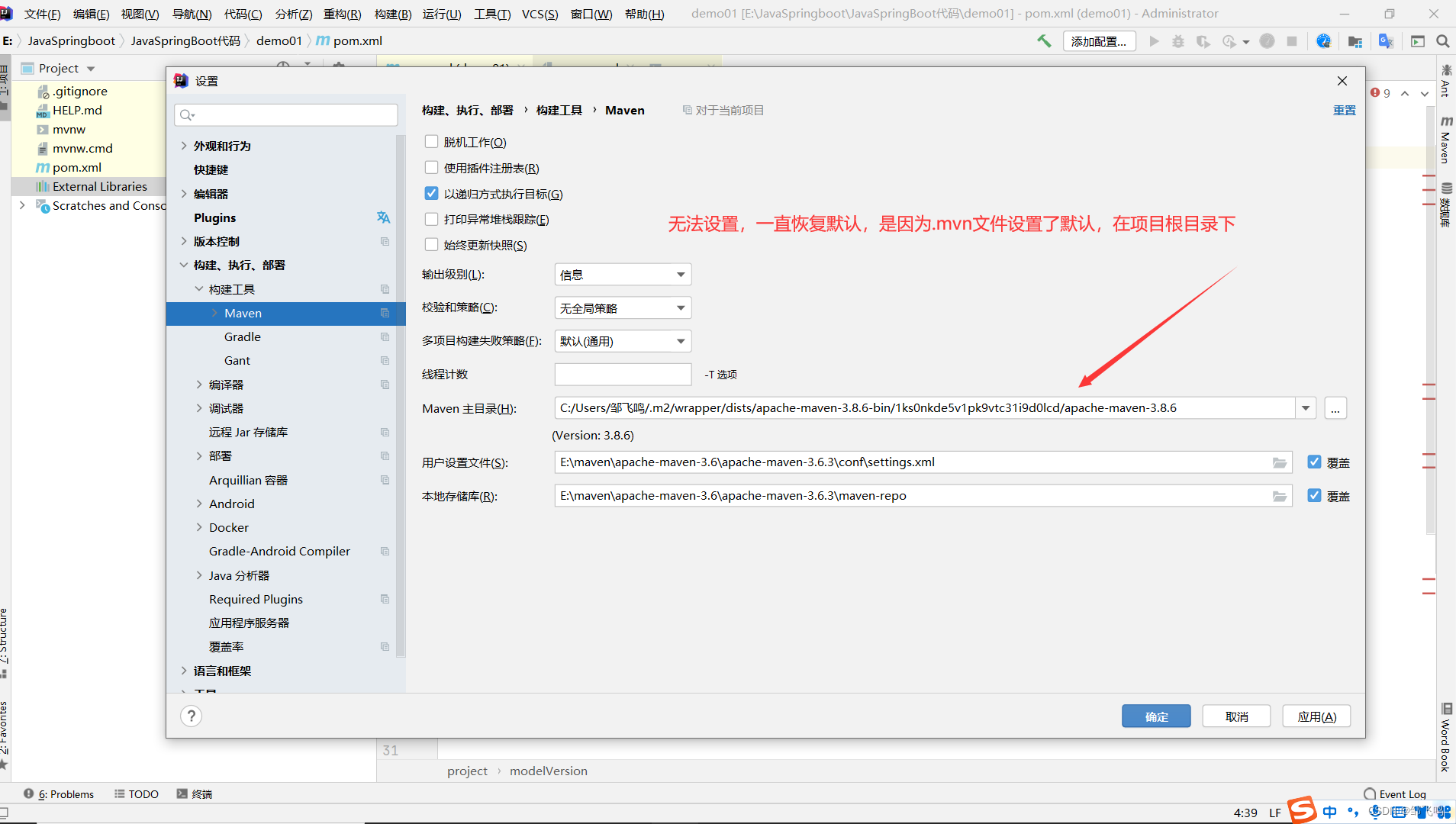This screenshot has width=1456, height=824.
Task: Click the profiler run icon in toolbar
Action: (1229, 41)
